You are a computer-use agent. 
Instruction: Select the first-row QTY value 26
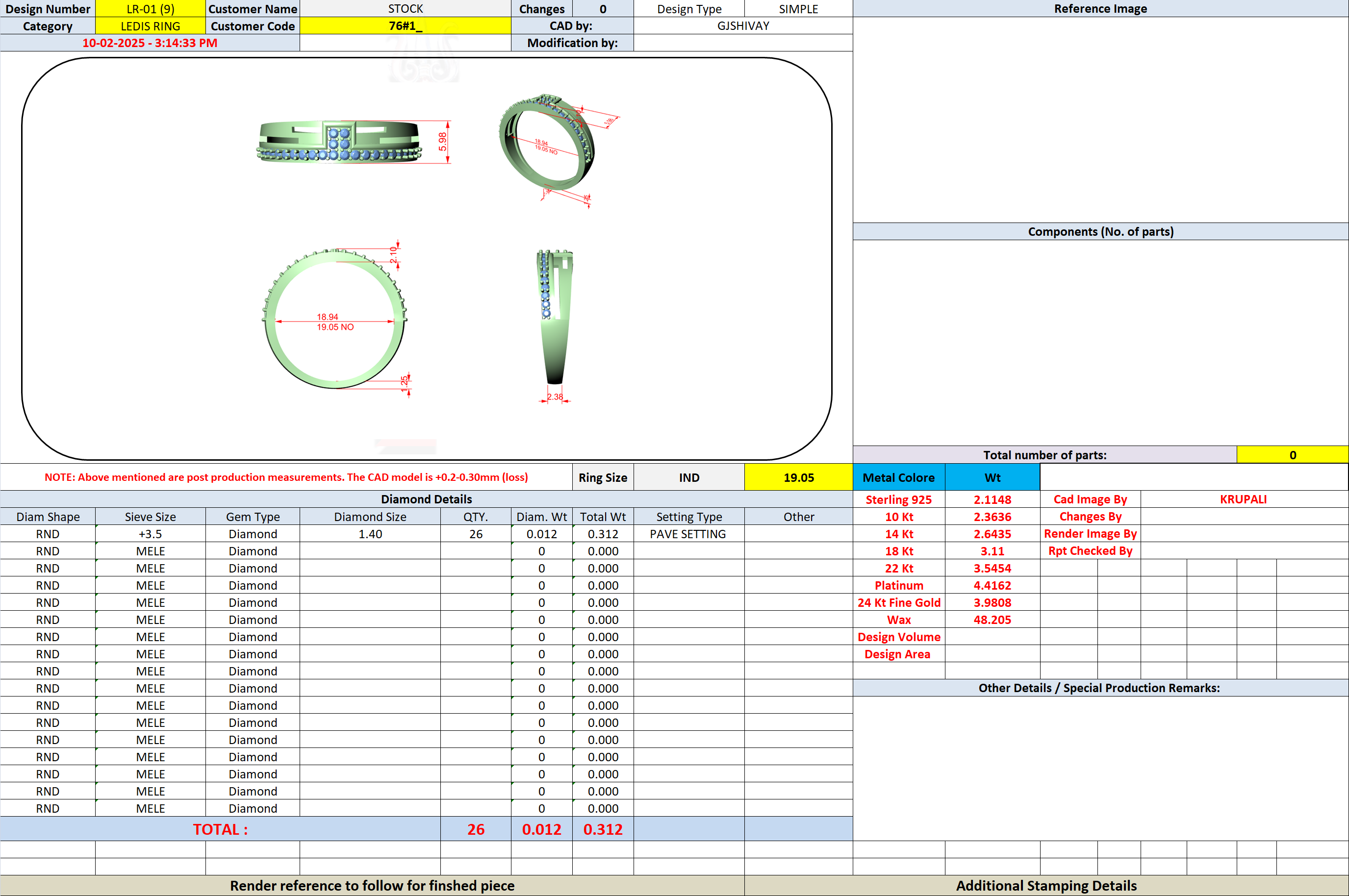(x=476, y=534)
